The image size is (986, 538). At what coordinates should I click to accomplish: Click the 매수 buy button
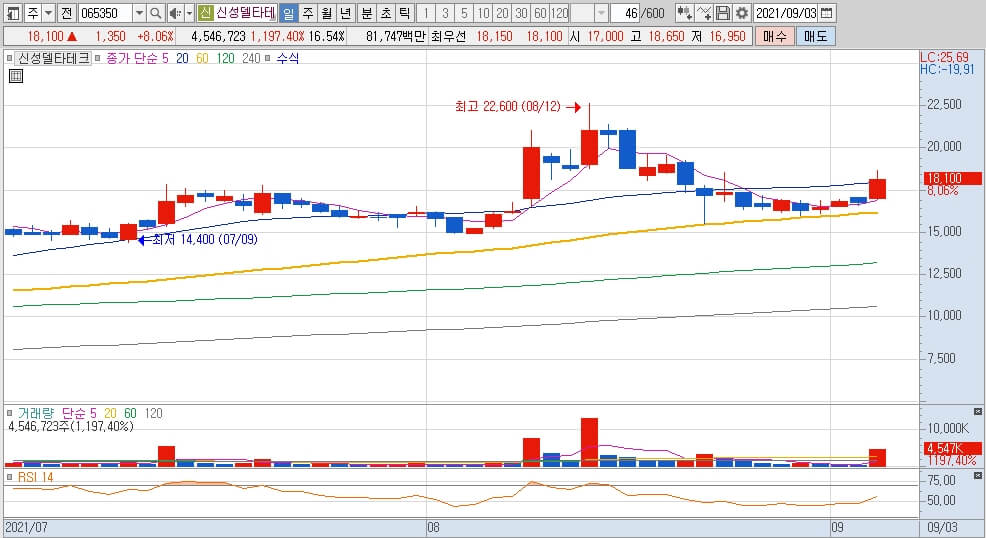774,36
